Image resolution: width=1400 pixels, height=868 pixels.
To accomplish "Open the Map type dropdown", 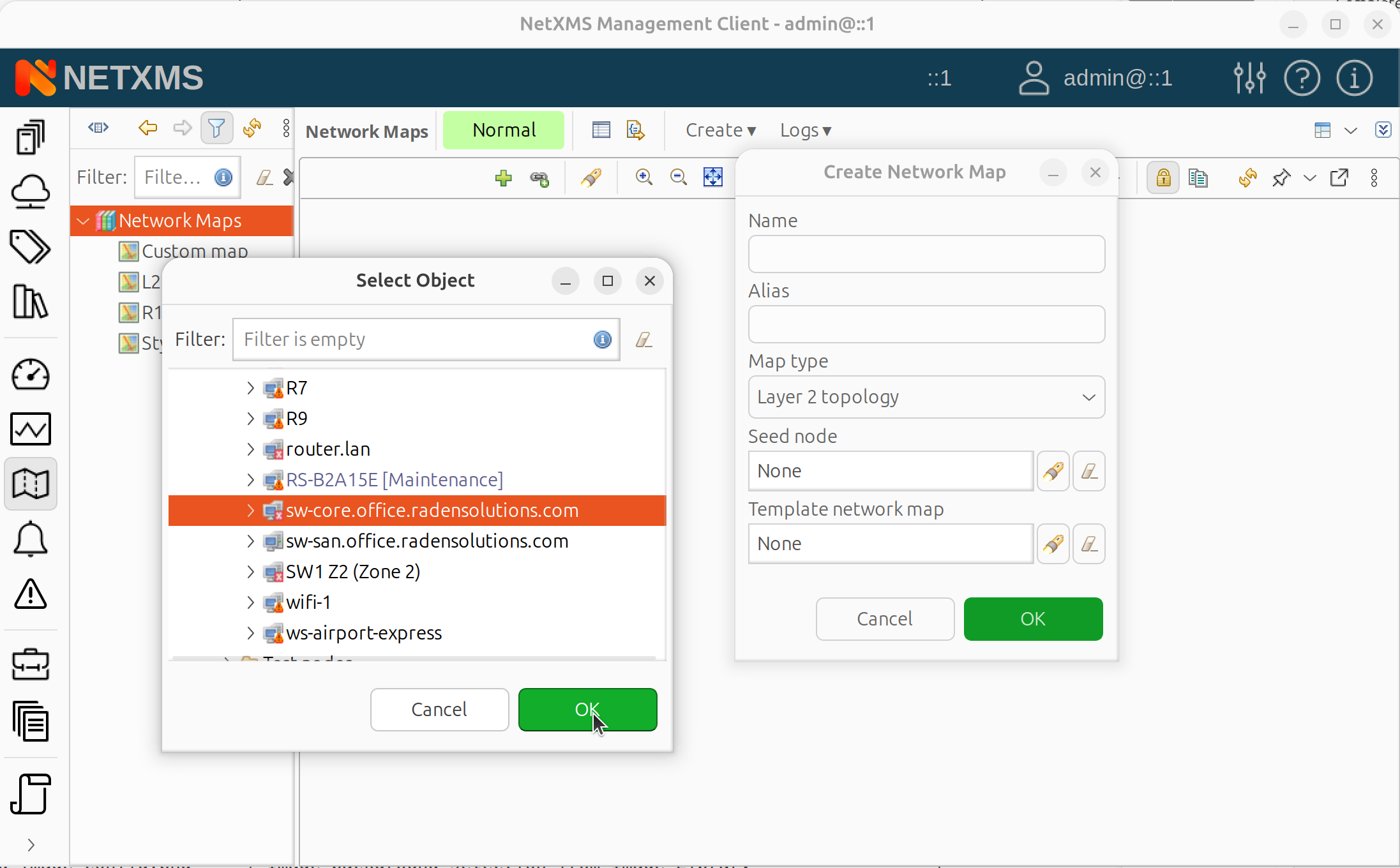I will (926, 397).
